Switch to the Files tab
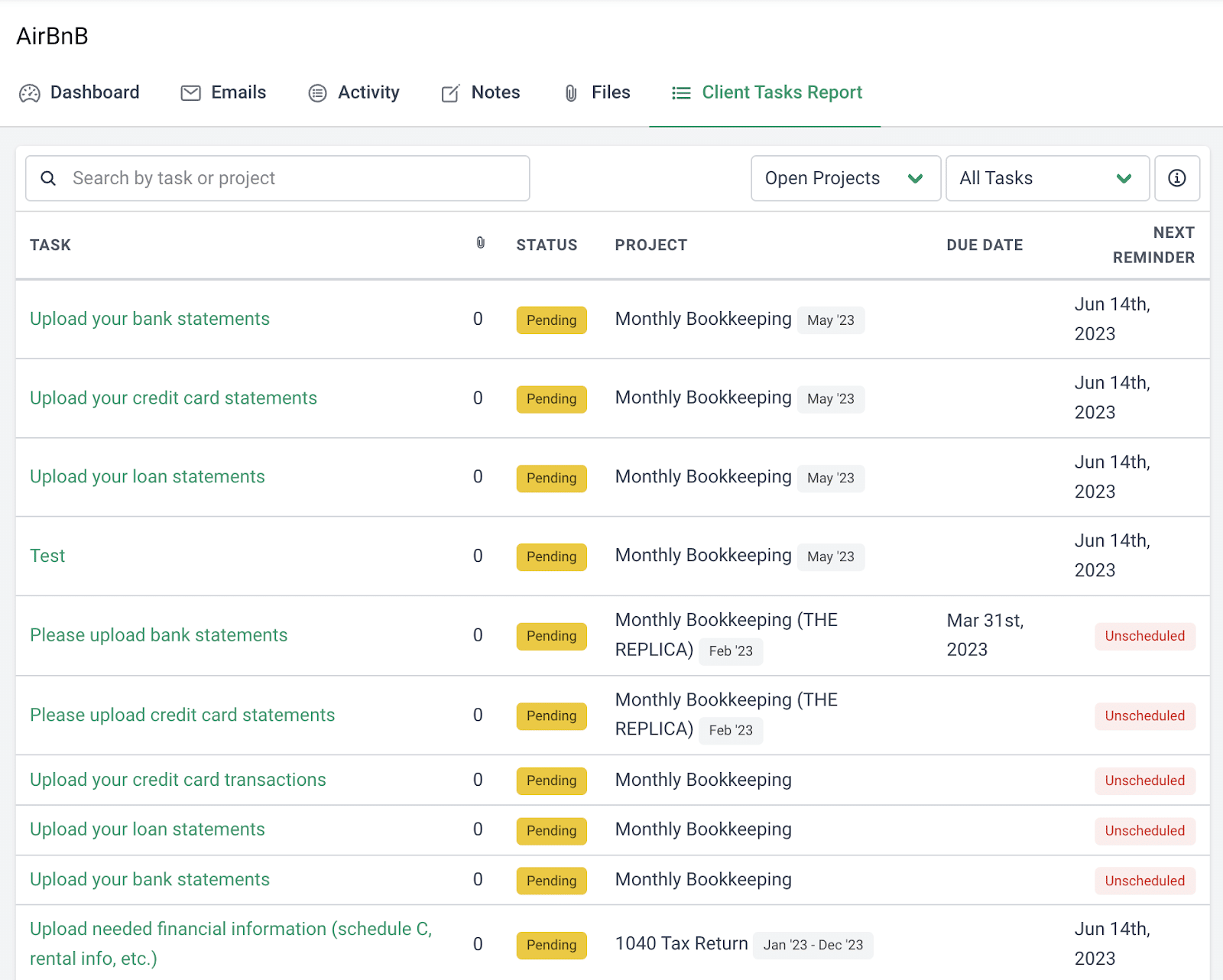The width and height of the screenshot is (1223, 980). 597,92
